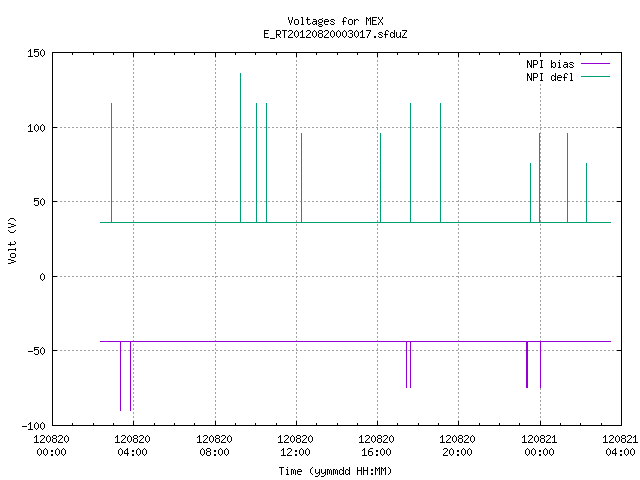Click the y-axis tick value 100
The image size is (640, 480).
36,128
